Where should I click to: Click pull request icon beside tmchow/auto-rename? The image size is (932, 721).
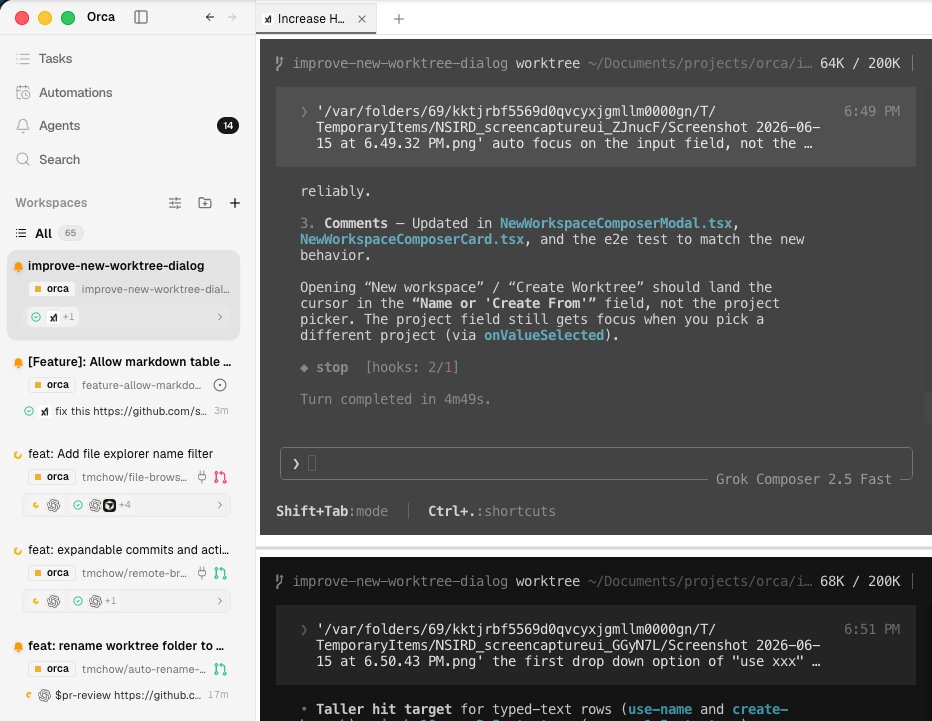[x=221, y=669]
